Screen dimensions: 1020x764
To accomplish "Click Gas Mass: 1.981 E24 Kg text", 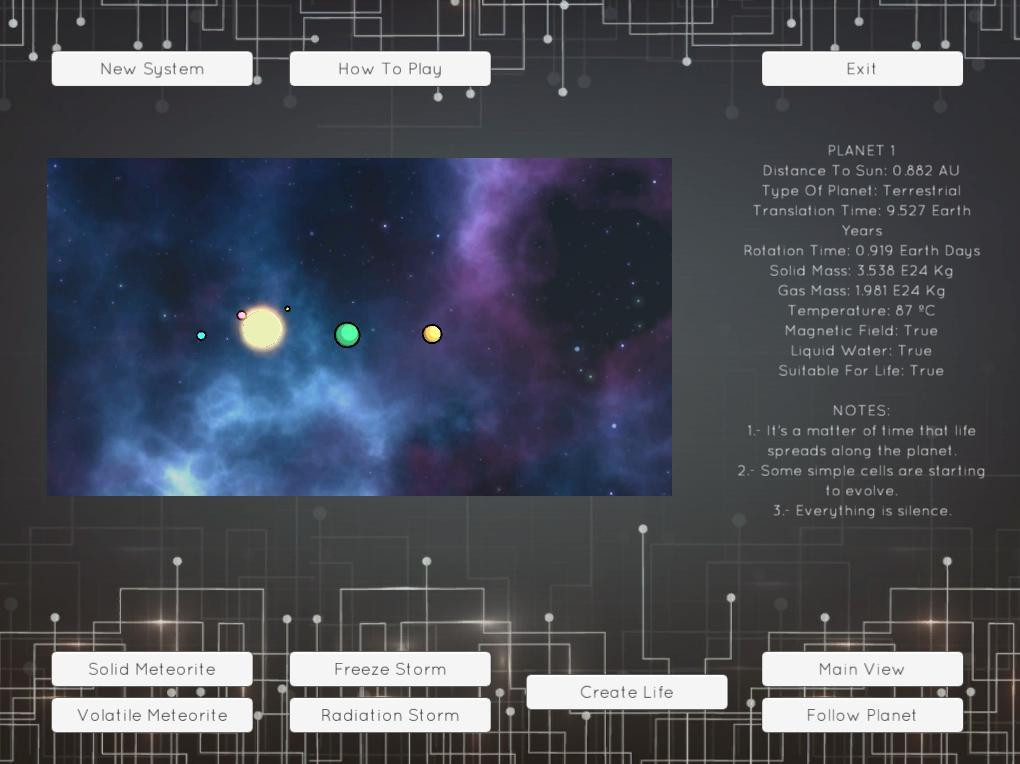I will 861,291.
